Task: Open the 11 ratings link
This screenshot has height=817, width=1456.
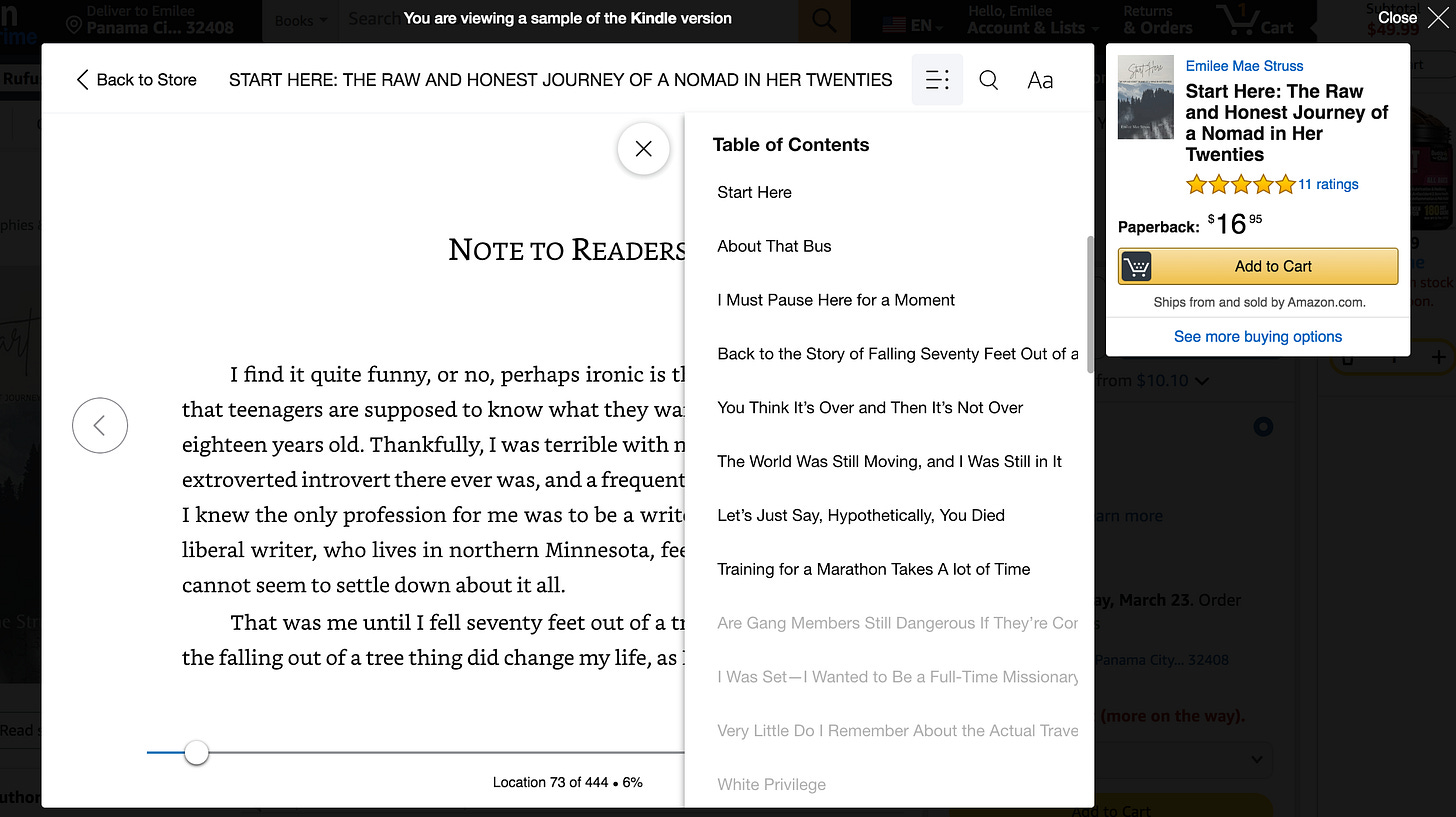Action: [x=1328, y=184]
